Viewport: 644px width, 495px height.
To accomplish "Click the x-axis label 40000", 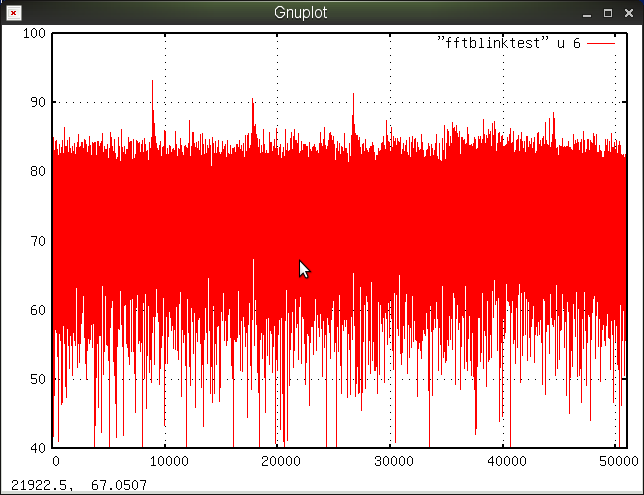I will click(505, 462).
